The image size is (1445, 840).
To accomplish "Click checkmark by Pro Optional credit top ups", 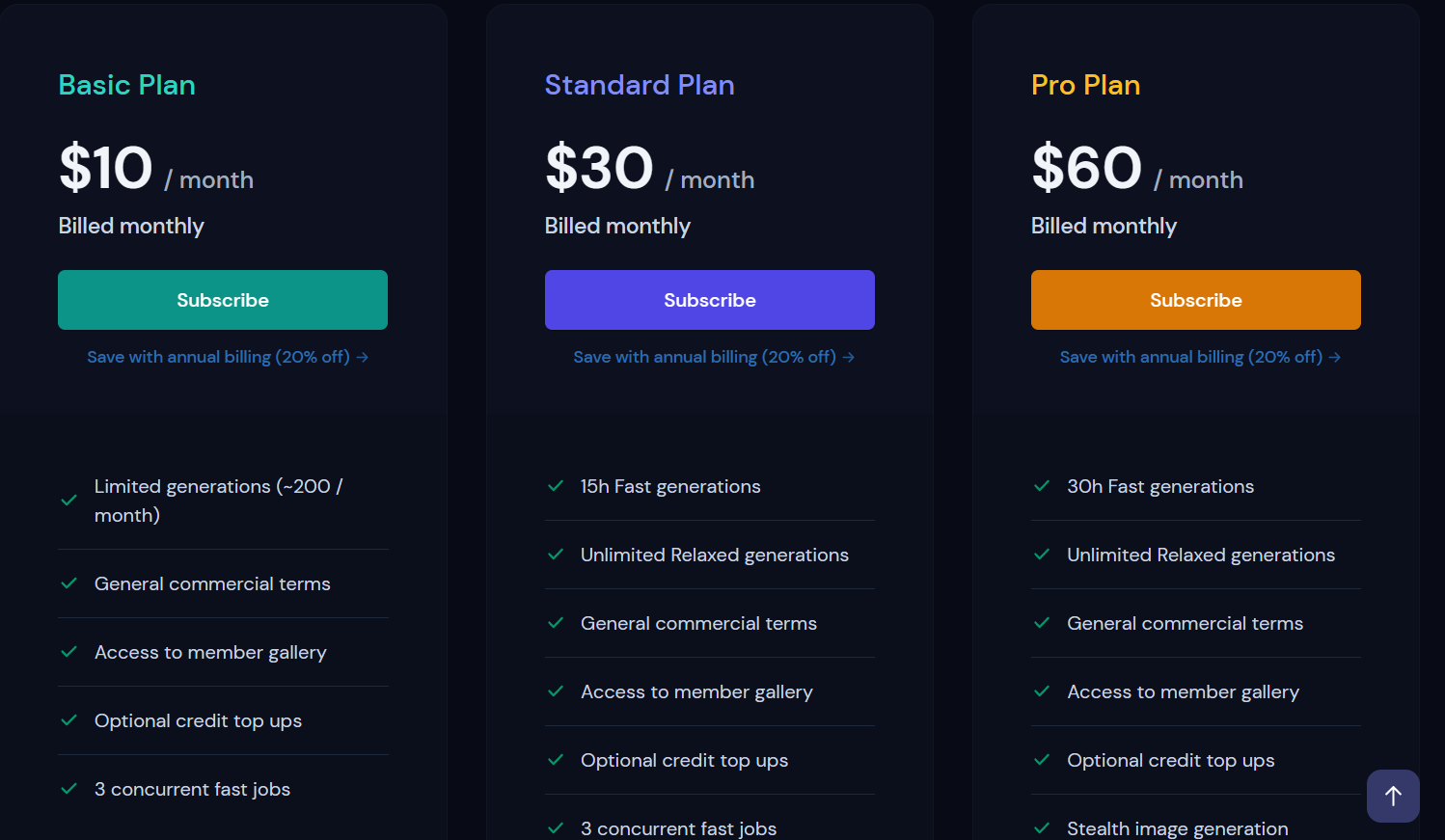I will tap(1042, 760).
